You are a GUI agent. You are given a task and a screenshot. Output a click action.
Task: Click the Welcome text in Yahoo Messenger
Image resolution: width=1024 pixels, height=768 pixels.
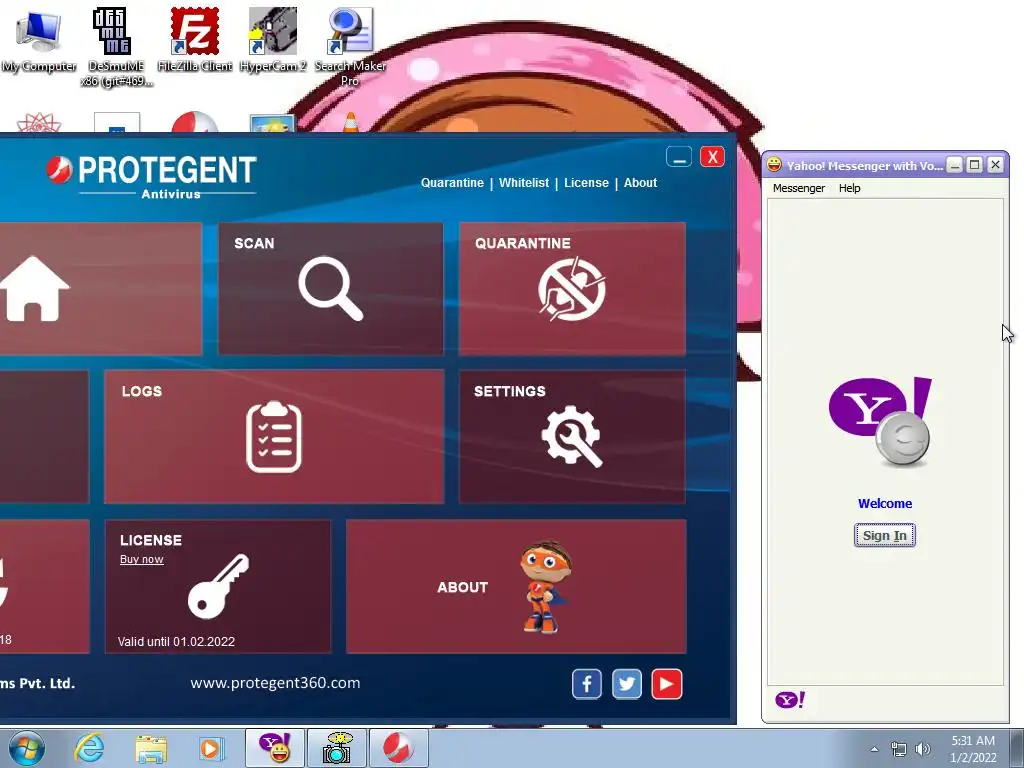(x=885, y=504)
